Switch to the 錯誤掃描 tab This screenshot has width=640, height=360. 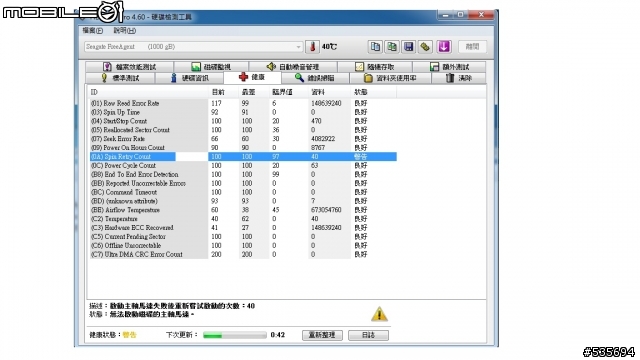click(315, 78)
